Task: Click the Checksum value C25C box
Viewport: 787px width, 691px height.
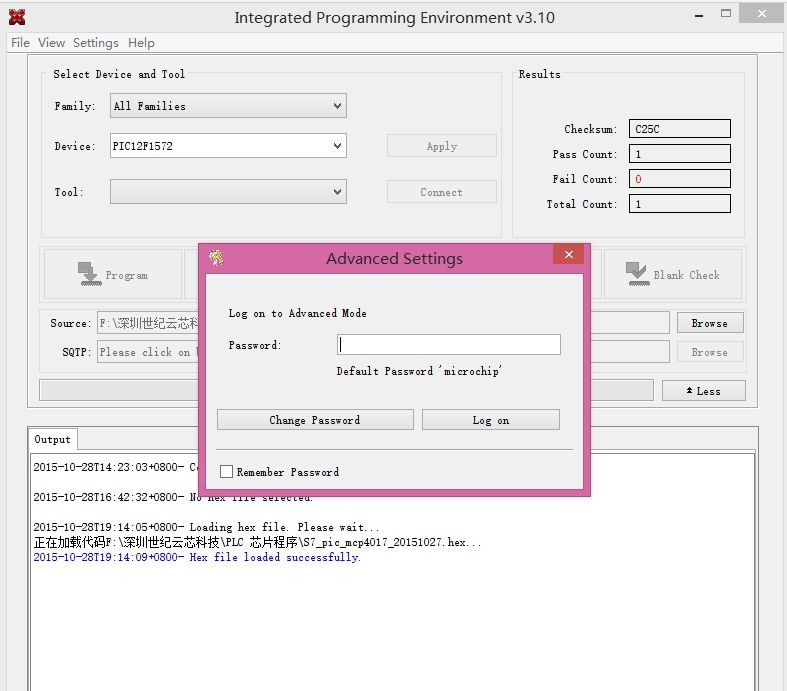Action: [680, 128]
